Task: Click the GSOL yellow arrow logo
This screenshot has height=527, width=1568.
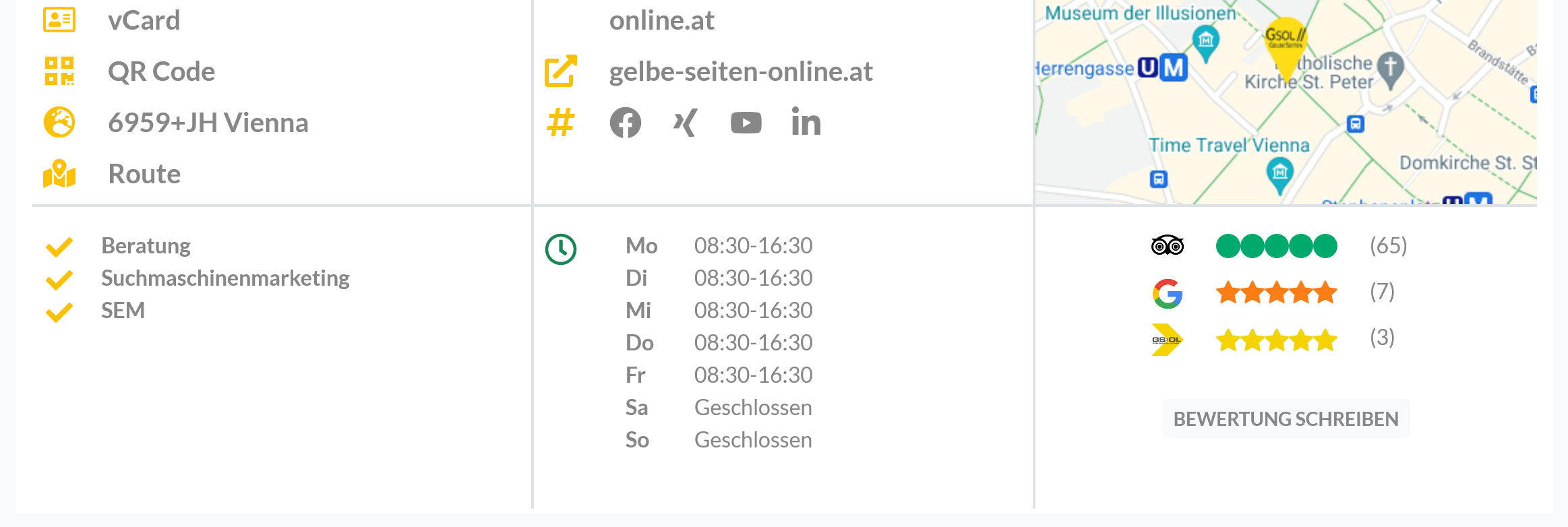Action: pyautogui.click(x=1167, y=340)
